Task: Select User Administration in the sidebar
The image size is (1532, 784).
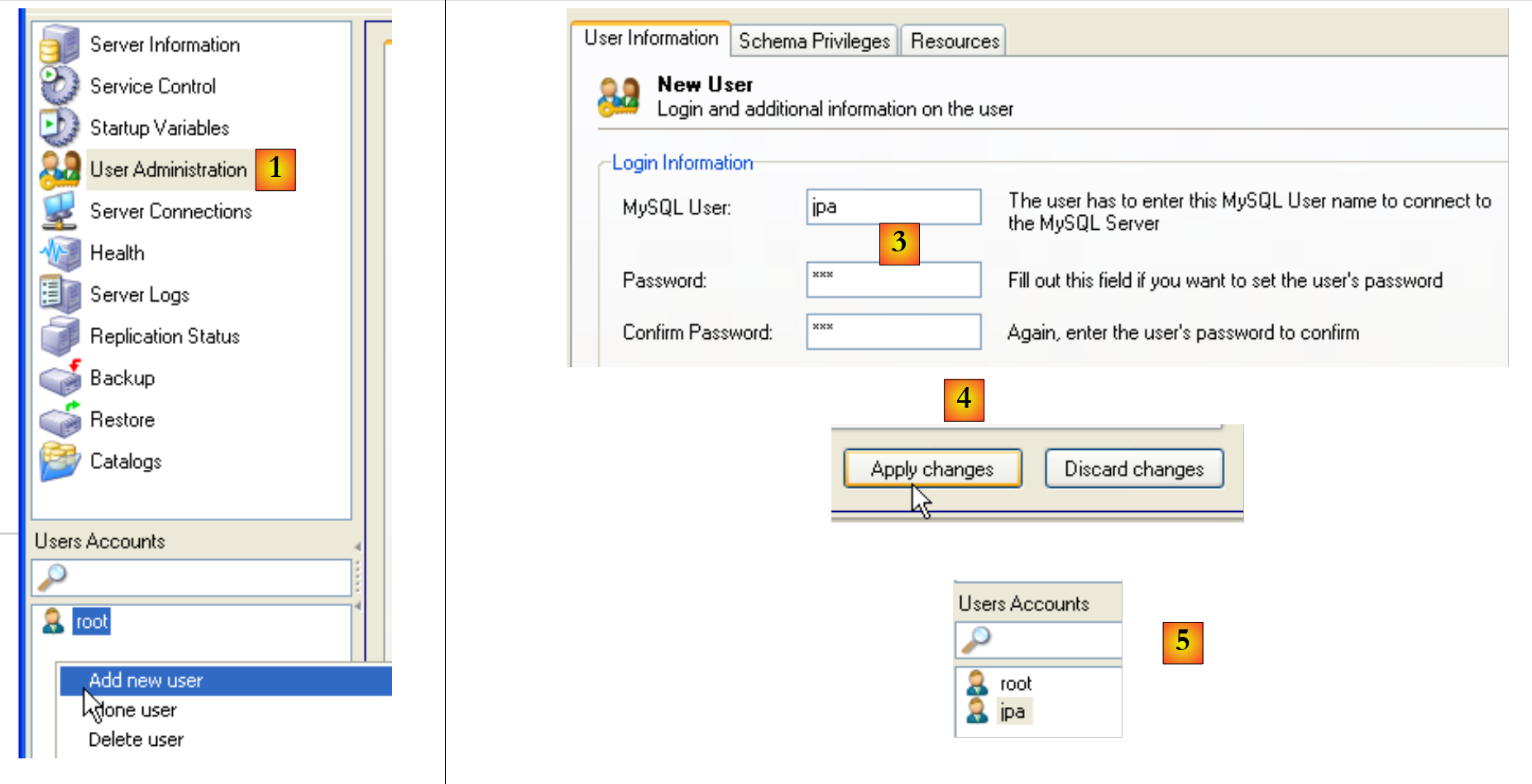Action: pos(168,170)
